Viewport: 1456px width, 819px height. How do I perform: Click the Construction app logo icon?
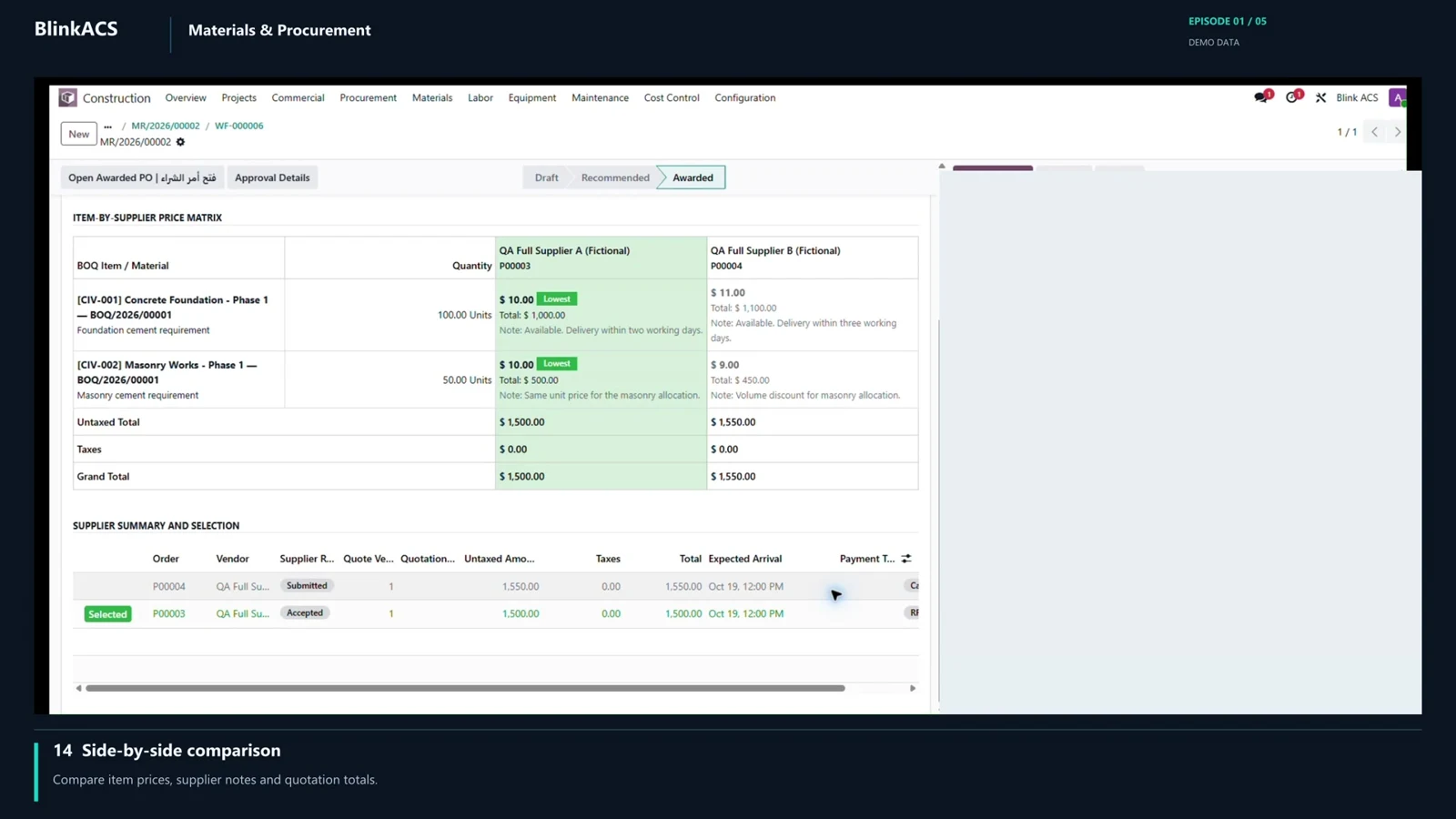click(68, 97)
